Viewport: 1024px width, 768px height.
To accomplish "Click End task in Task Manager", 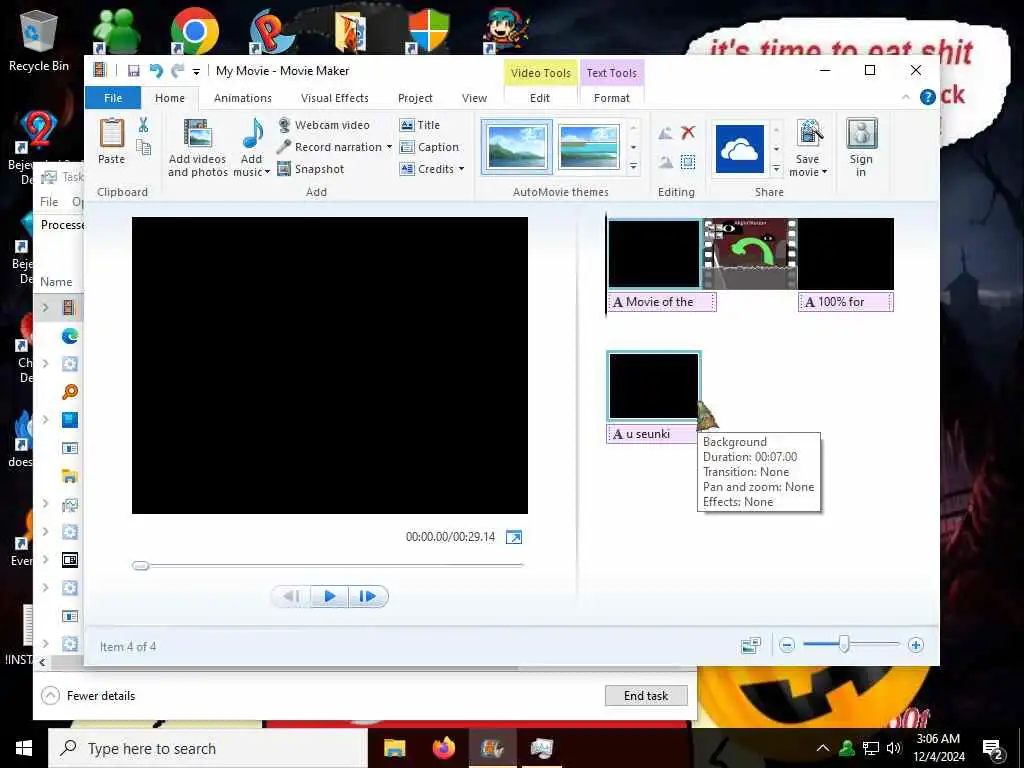I will click(x=646, y=696).
